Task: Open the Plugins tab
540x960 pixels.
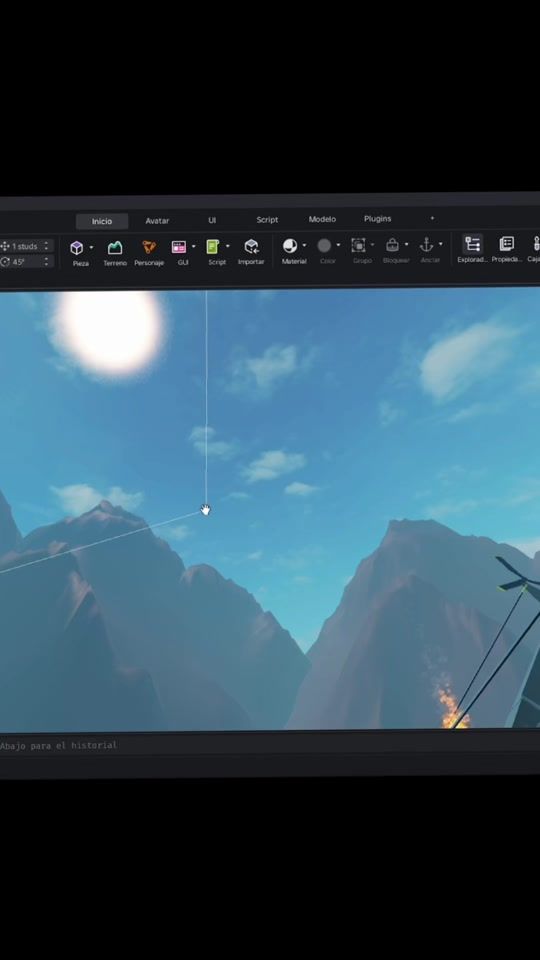Action: click(377, 219)
